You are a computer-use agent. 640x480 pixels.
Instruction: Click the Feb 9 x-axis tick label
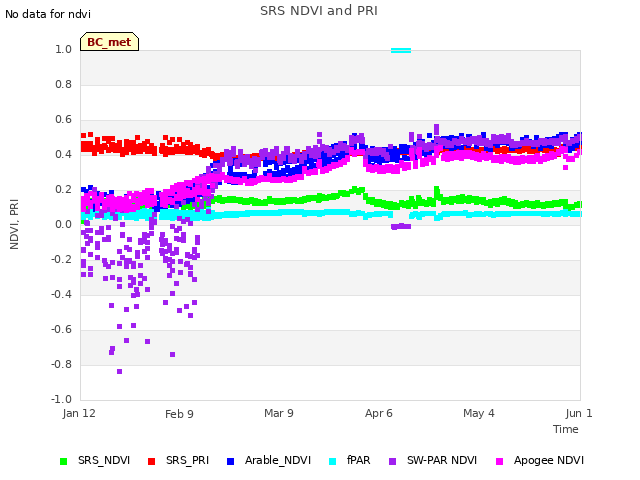[179, 414]
